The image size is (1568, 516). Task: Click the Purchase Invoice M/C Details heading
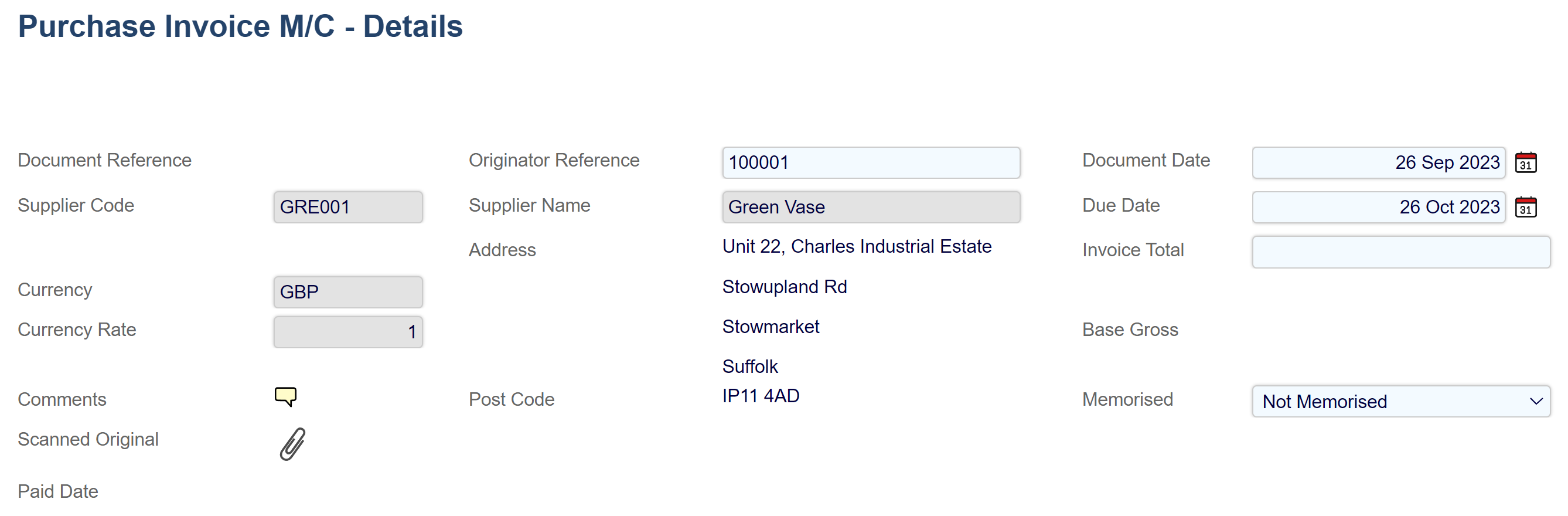point(240,27)
